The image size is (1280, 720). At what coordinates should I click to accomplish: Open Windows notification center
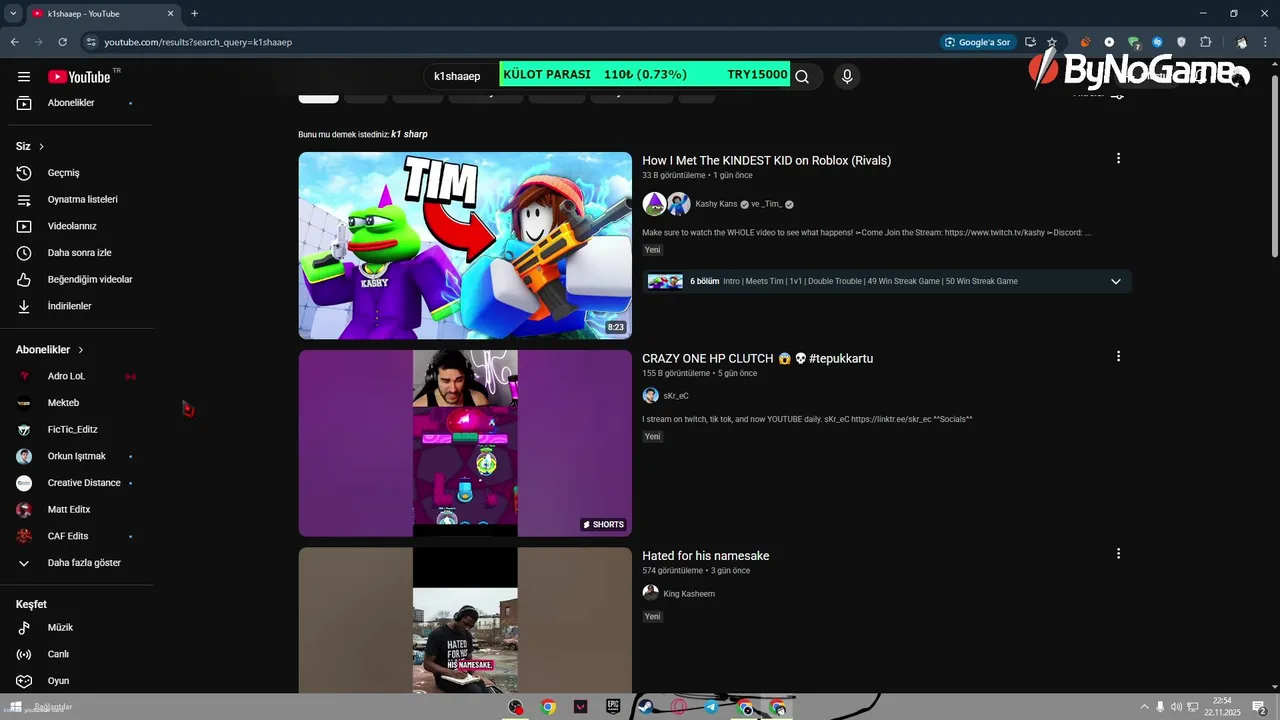tap(1259, 707)
